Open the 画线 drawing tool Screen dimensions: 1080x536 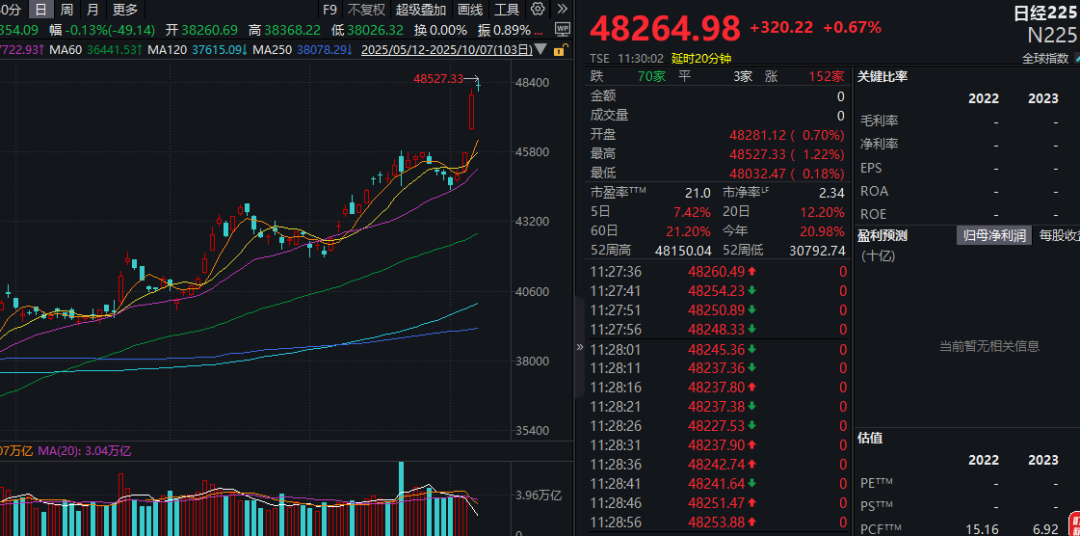(x=469, y=9)
